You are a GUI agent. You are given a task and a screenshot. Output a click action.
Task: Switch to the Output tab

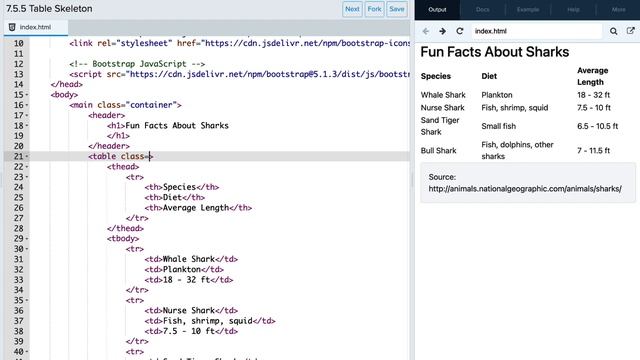[437, 9]
